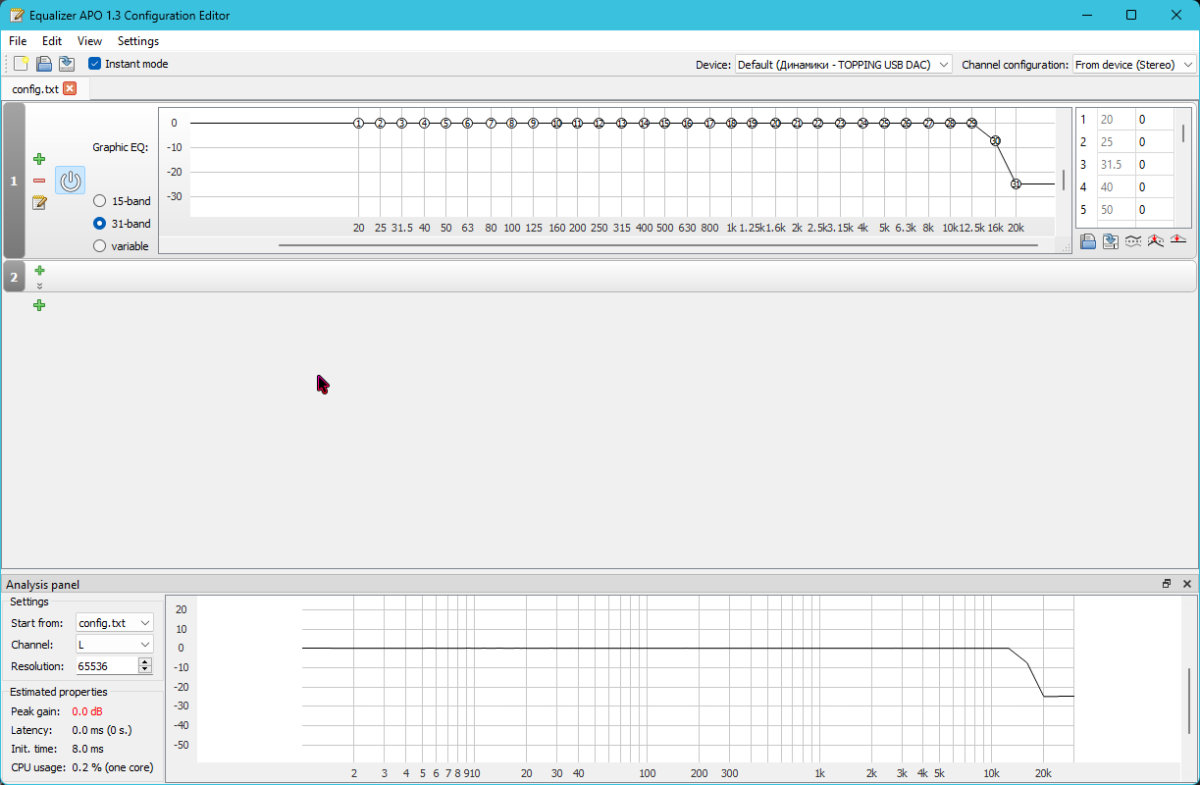Click the Peak gain value 0.0 dB

pos(86,711)
